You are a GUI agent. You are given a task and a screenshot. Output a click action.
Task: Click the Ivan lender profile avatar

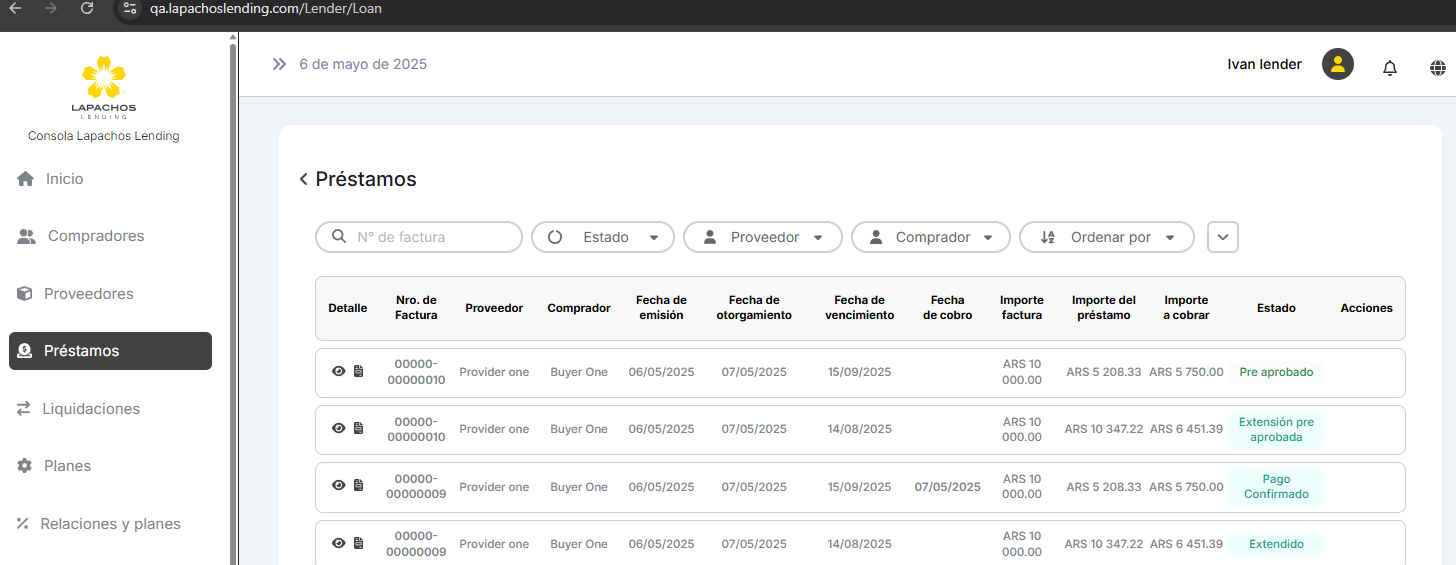1337,65
